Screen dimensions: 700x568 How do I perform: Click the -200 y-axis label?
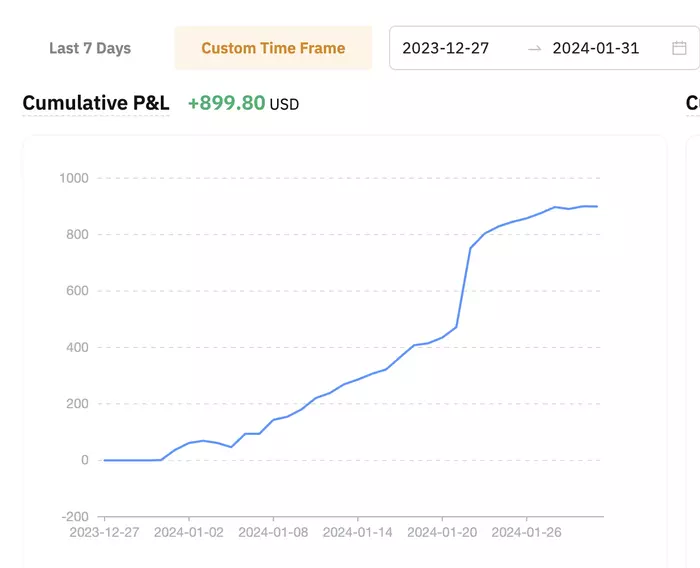75,516
